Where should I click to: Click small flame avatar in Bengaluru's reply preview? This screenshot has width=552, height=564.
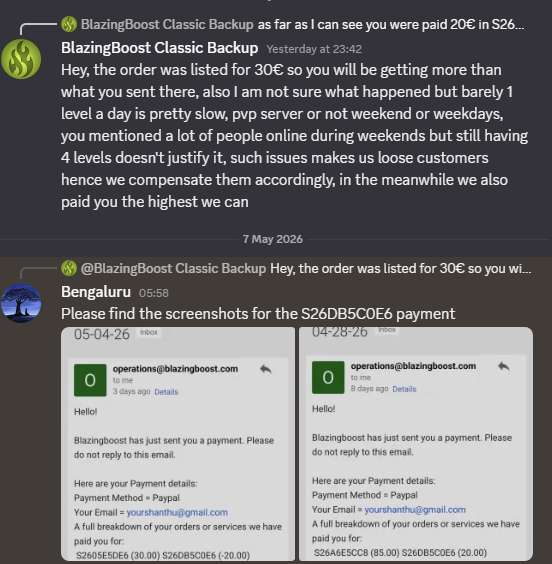coord(69,268)
